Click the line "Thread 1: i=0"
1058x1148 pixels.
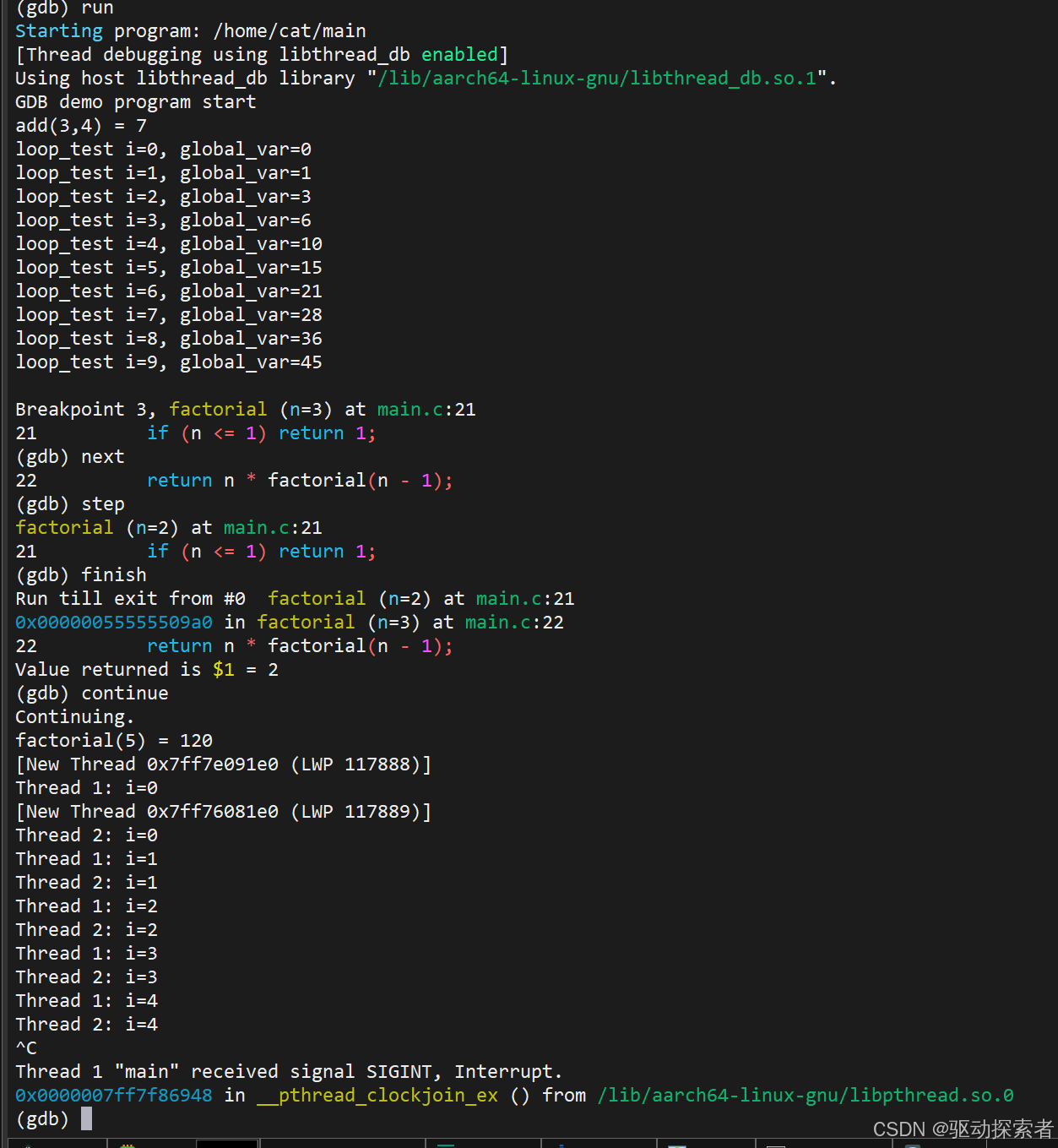tap(86, 788)
